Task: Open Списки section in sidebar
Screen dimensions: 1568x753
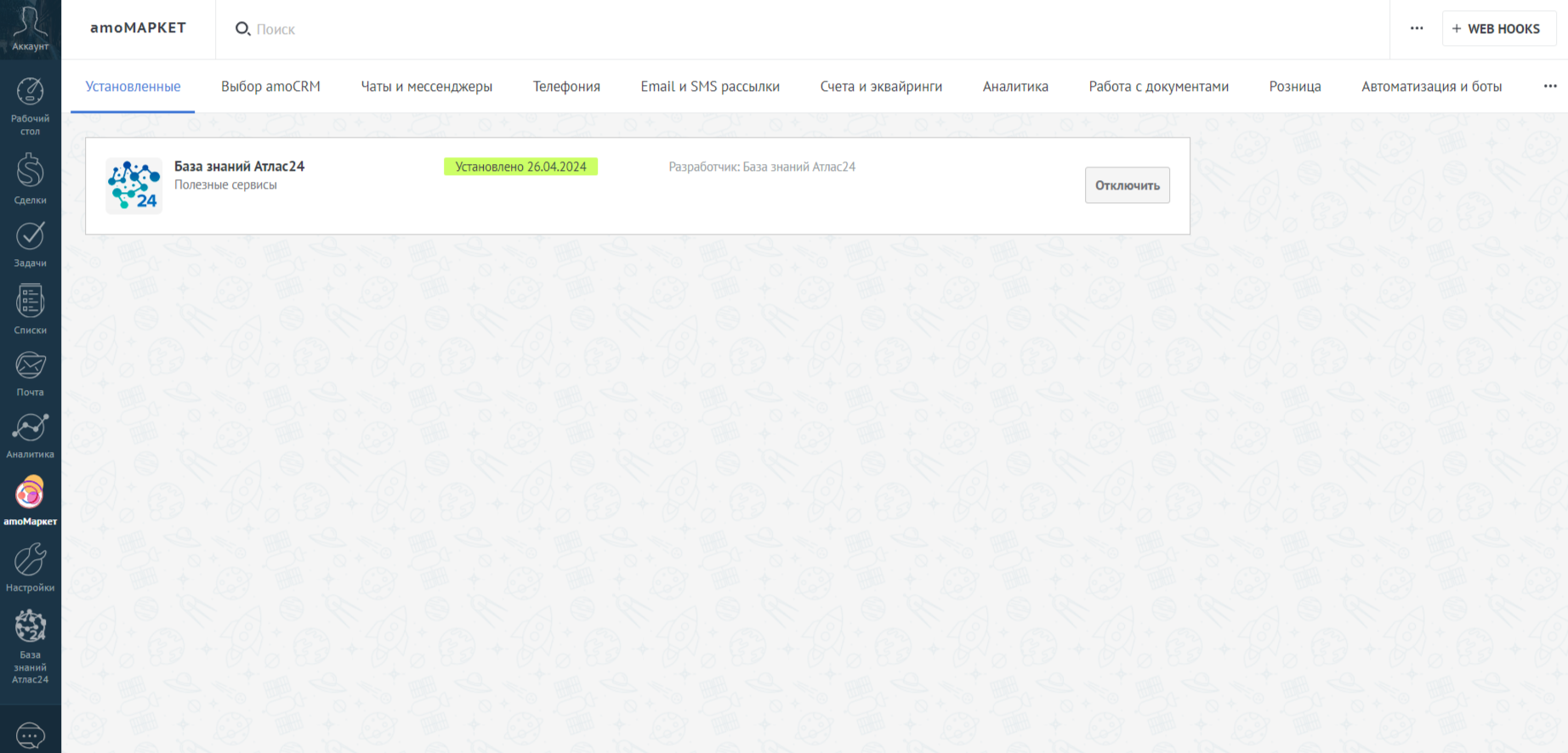Action: 31,309
